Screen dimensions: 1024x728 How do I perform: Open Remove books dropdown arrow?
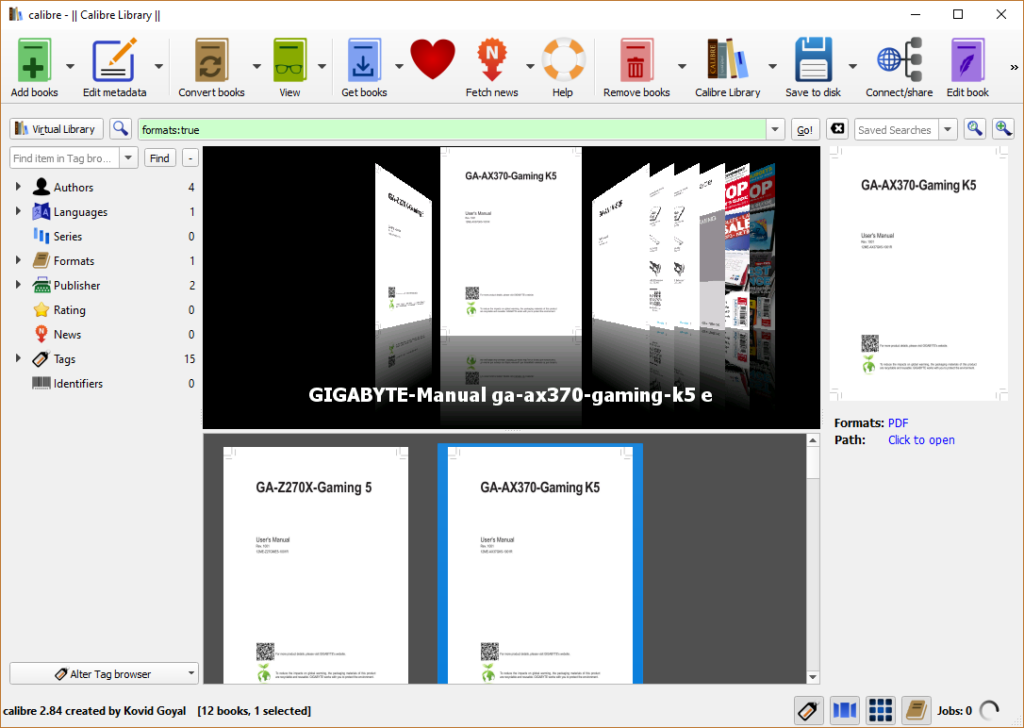[x=682, y=67]
